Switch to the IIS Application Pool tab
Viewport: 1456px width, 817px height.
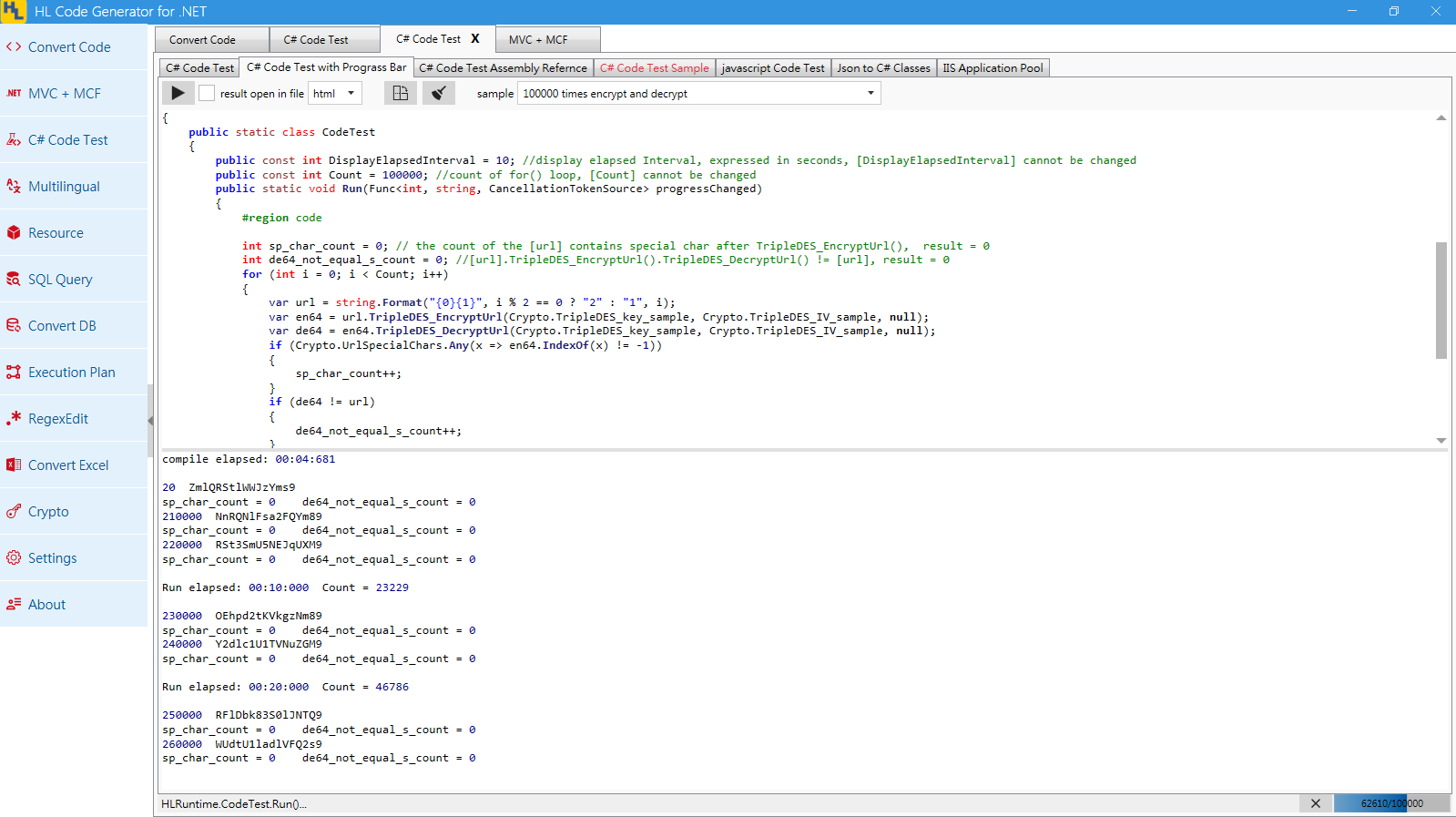993,68
